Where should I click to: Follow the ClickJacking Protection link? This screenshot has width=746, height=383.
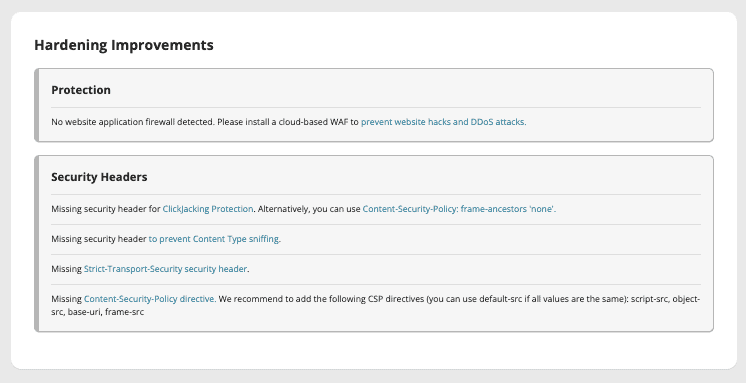click(208, 209)
